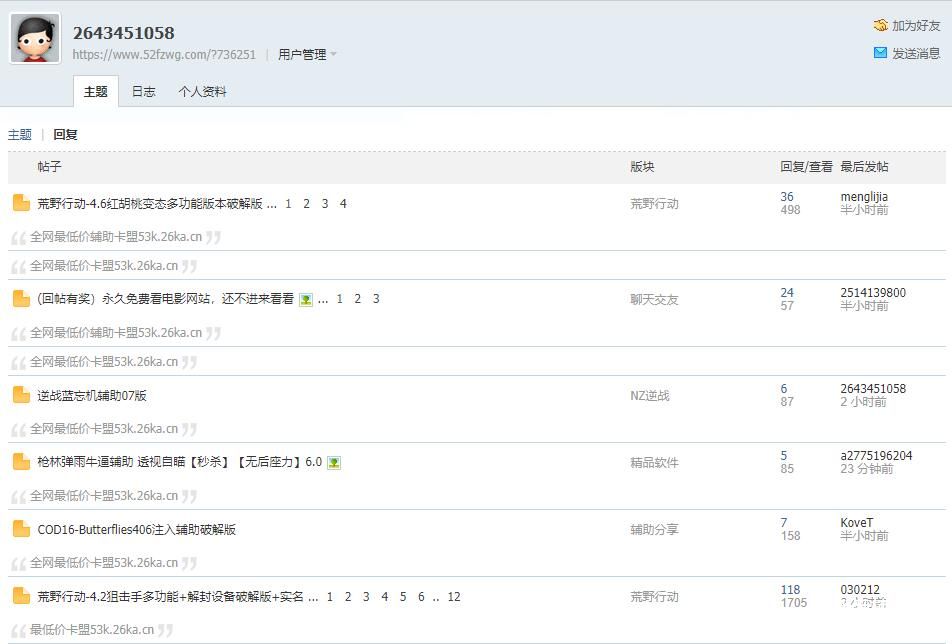Click the send message envelope icon

(x=880, y=53)
